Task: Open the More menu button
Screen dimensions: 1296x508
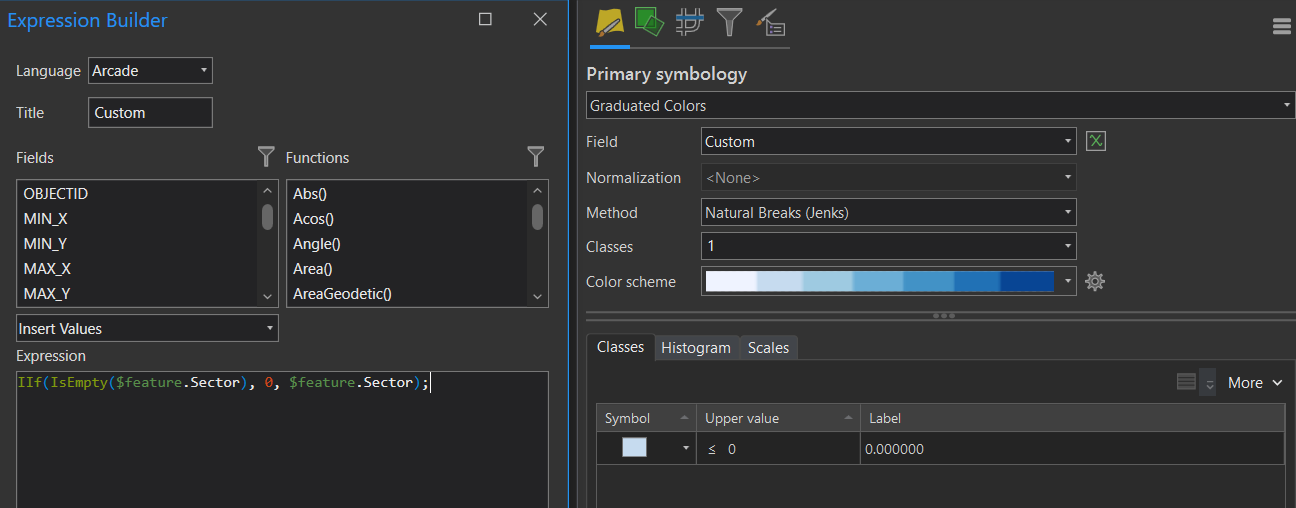Action: click(x=1254, y=383)
